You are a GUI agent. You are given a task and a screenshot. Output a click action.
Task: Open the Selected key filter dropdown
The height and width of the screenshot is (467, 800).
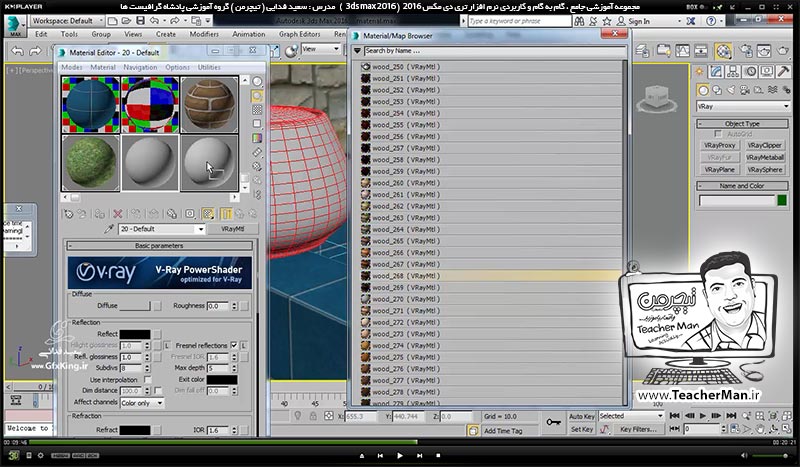[x=631, y=416]
